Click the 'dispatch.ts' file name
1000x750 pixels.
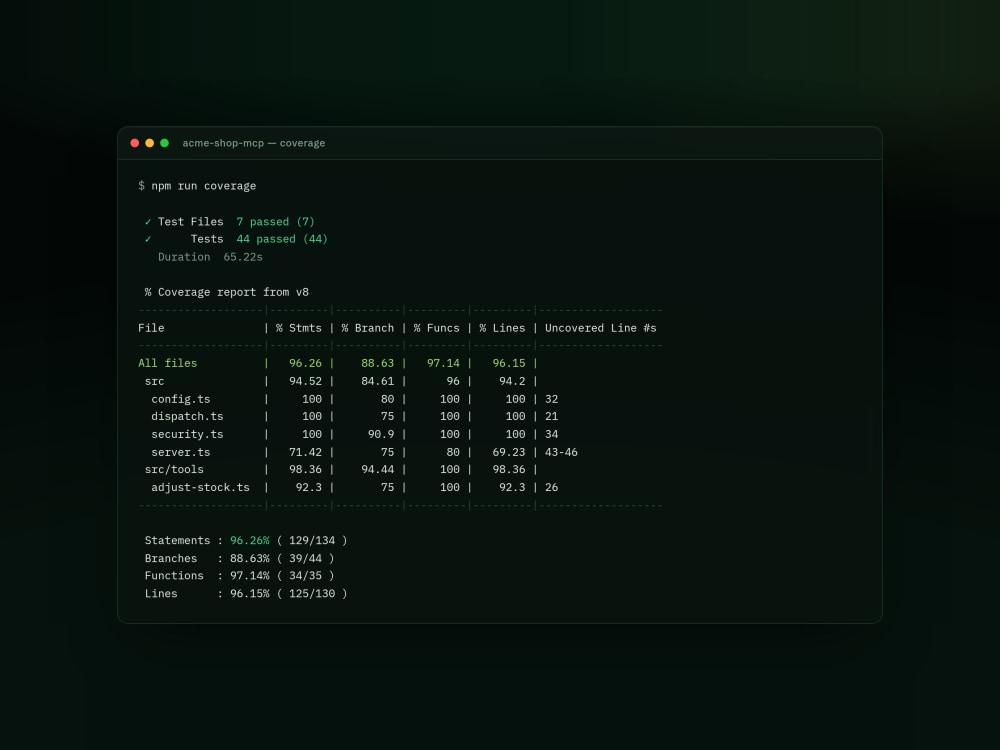point(188,416)
